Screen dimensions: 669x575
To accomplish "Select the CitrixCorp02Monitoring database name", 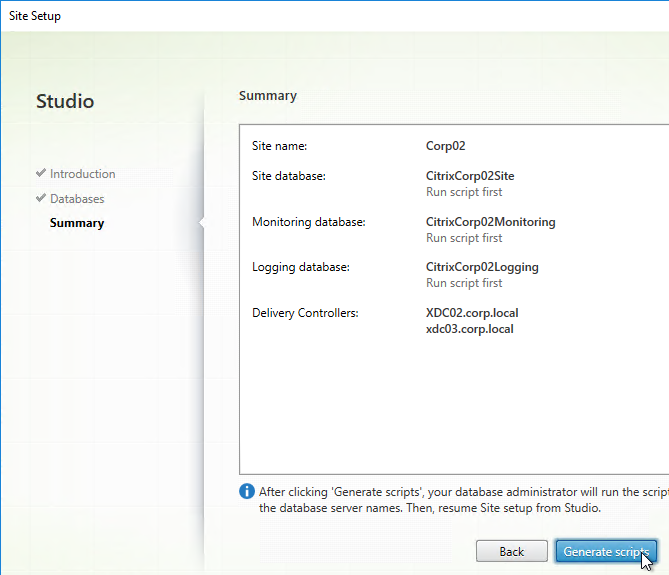I will tap(491, 222).
